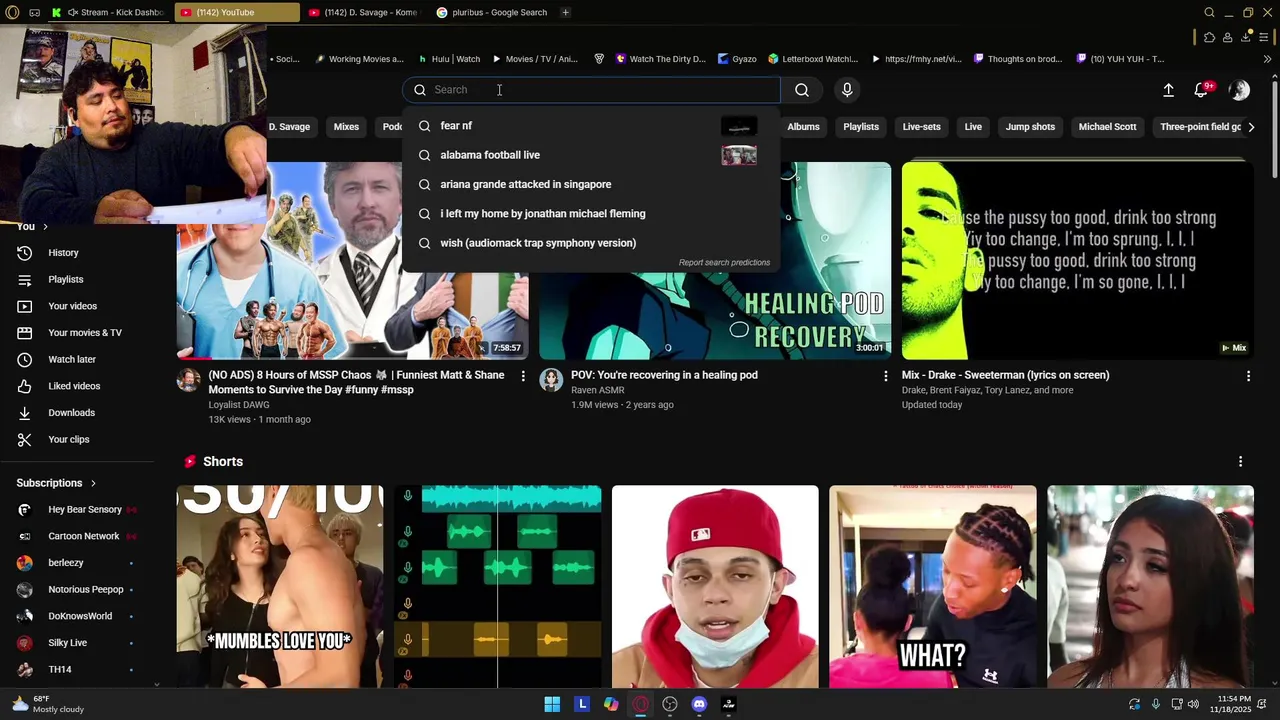Select the Jump shots filter chip
Image resolution: width=1280 pixels, height=720 pixels.
click(1030, 127)
